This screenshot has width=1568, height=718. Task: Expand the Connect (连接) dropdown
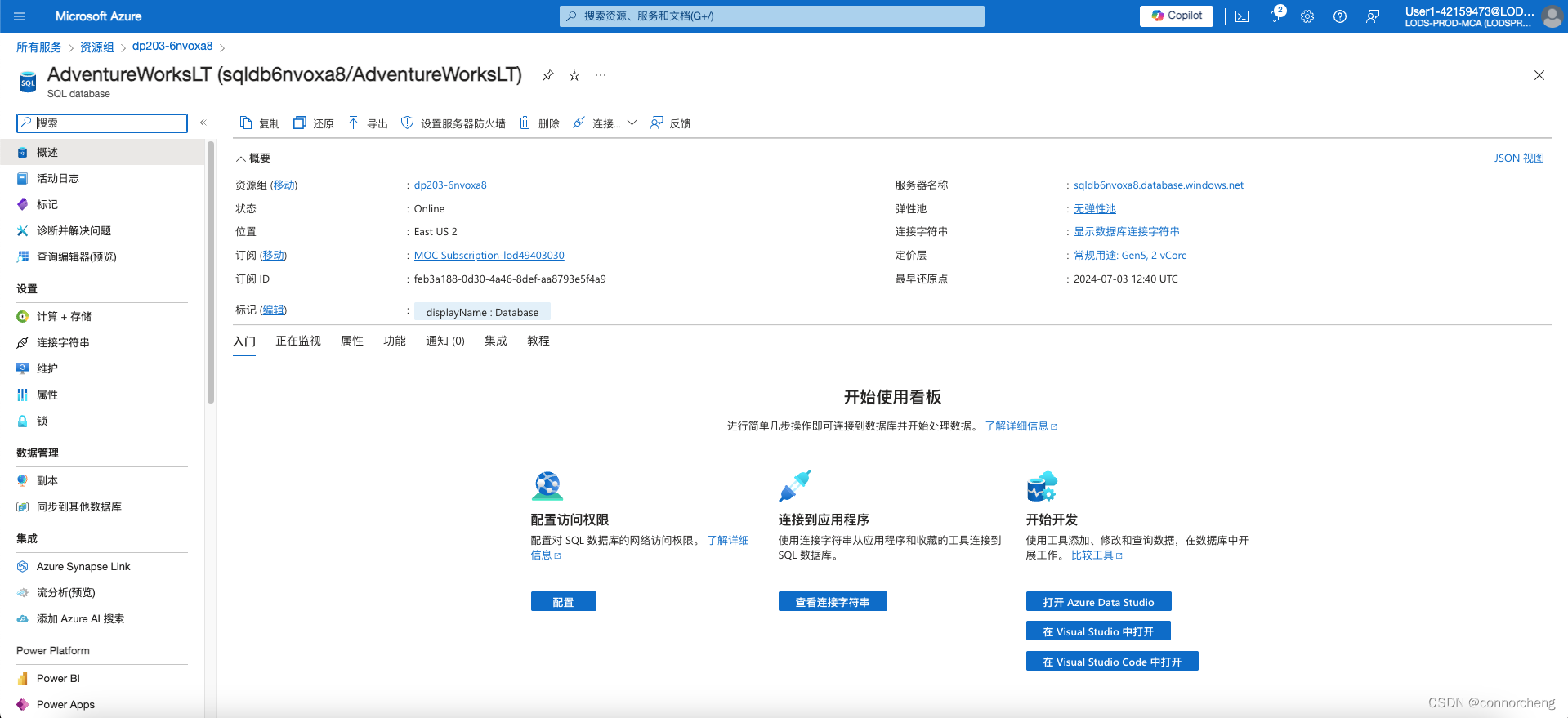click(x=605, y=123)
